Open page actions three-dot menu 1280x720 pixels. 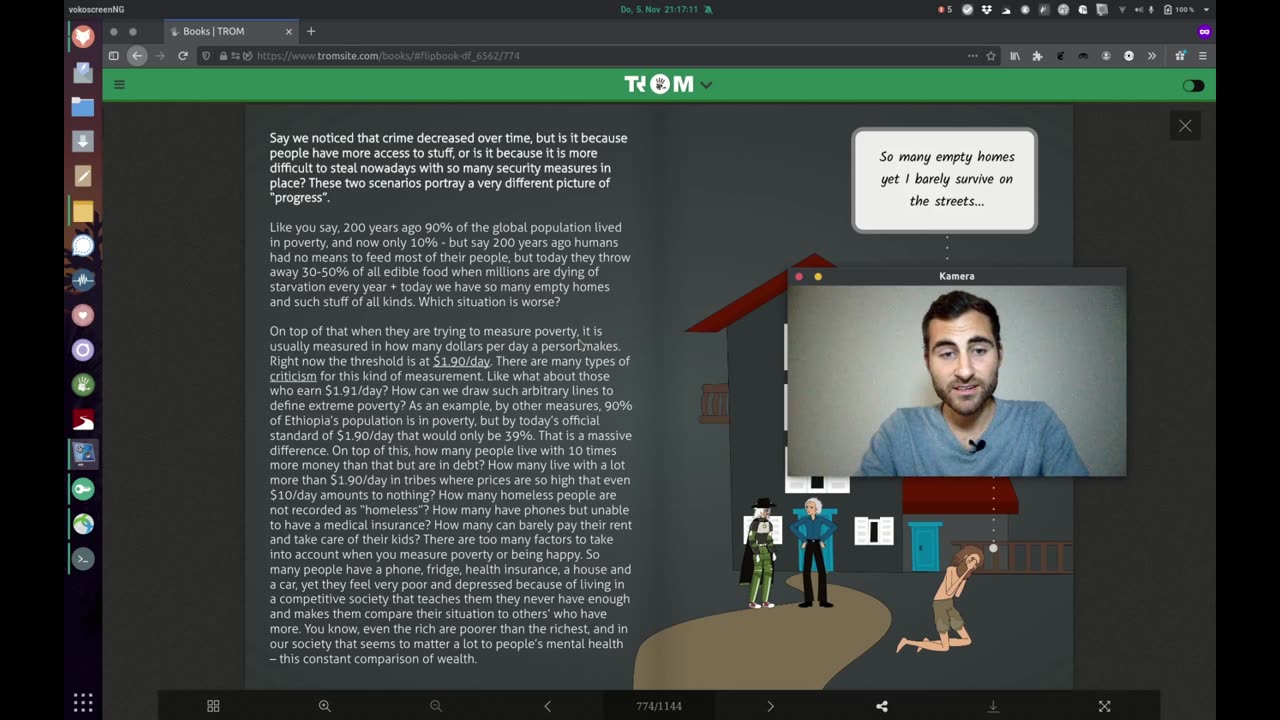click(972, 56)
